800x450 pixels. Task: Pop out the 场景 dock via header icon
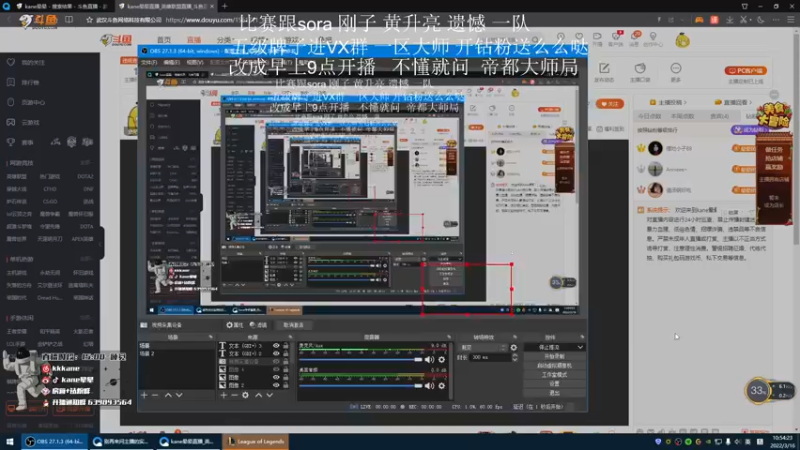pyautogui.click(x=210, y=337)
